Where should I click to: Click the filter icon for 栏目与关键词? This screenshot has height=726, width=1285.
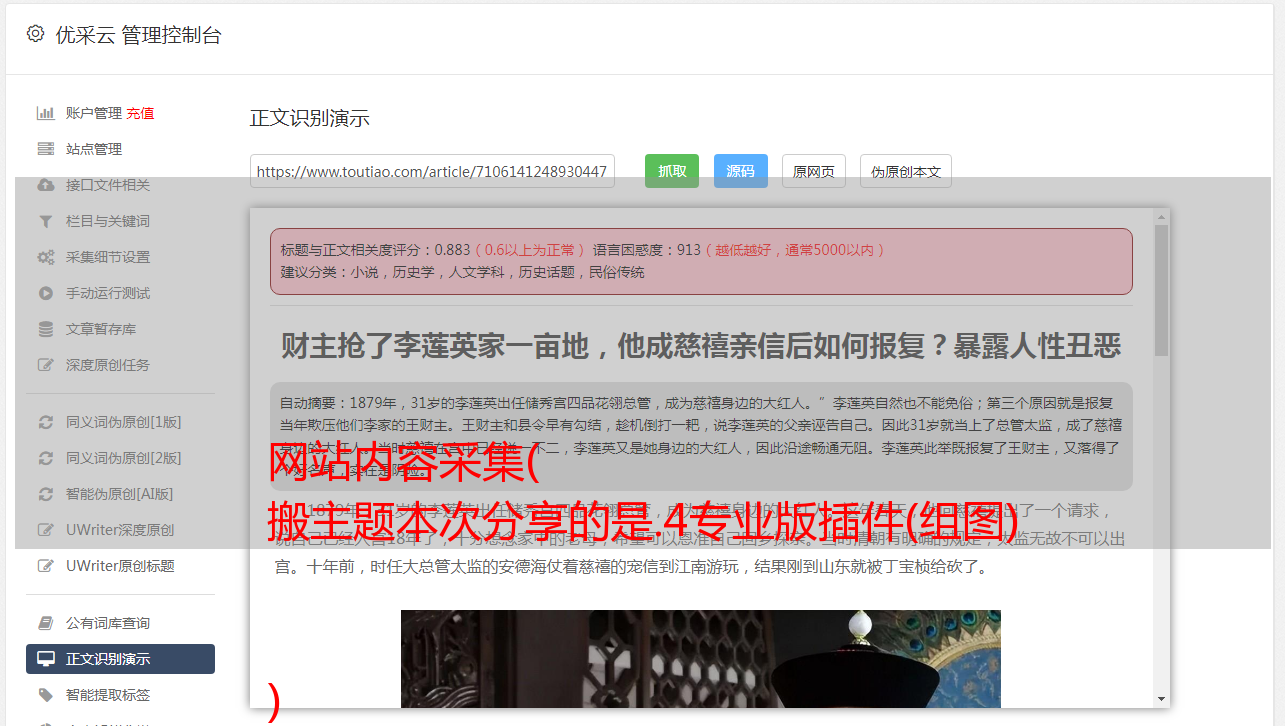[46, 221]
